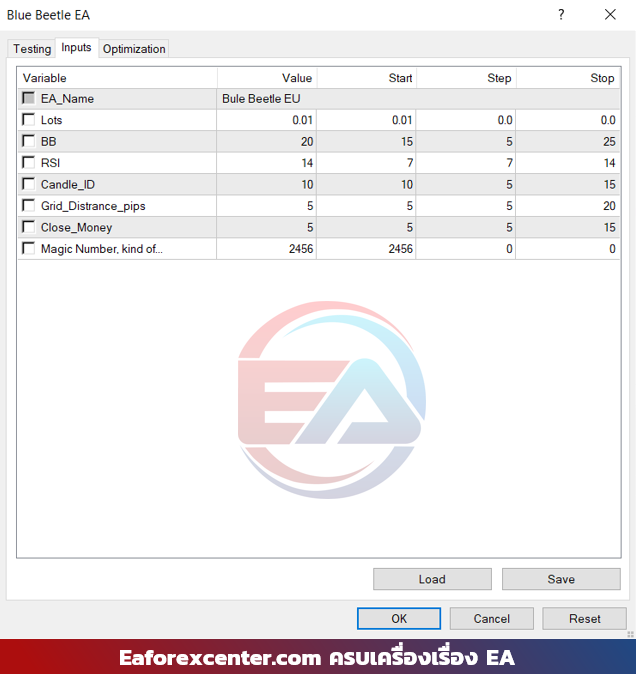This screenshot has width=636, height=674.
Task: Close the Blue Beetle EA dialog
Action: (610, 15)
